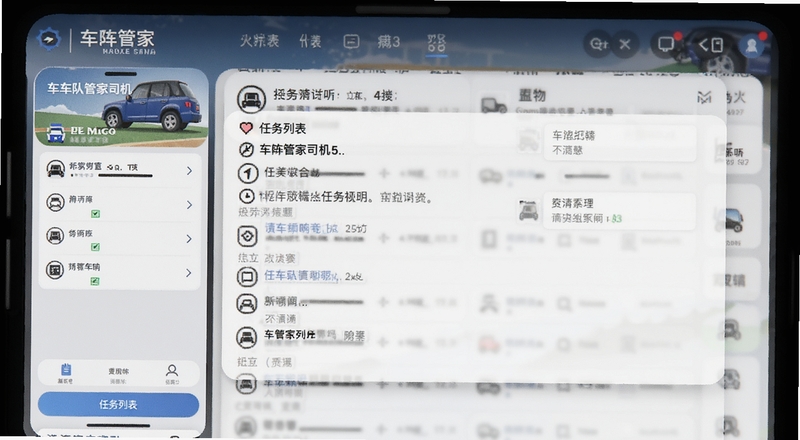
Task: Open the chat bubble icon in top navigation
Action: (351, 42)
